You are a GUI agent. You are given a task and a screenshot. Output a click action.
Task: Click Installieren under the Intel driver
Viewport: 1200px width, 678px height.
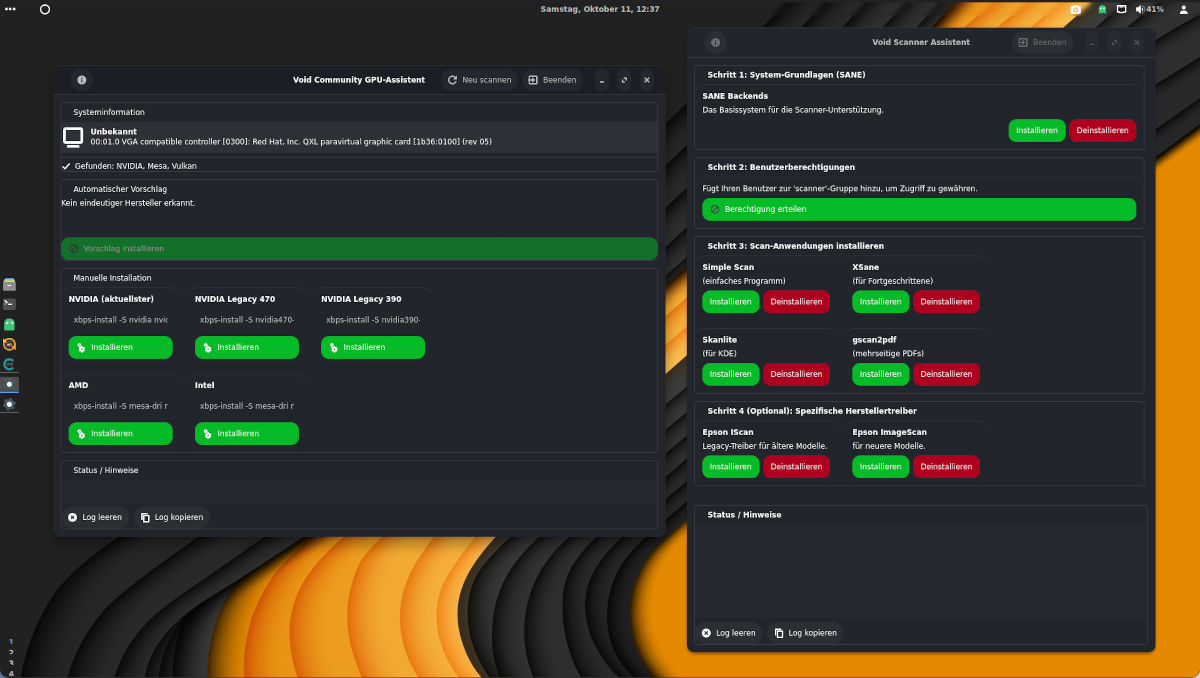pos(246,434)
